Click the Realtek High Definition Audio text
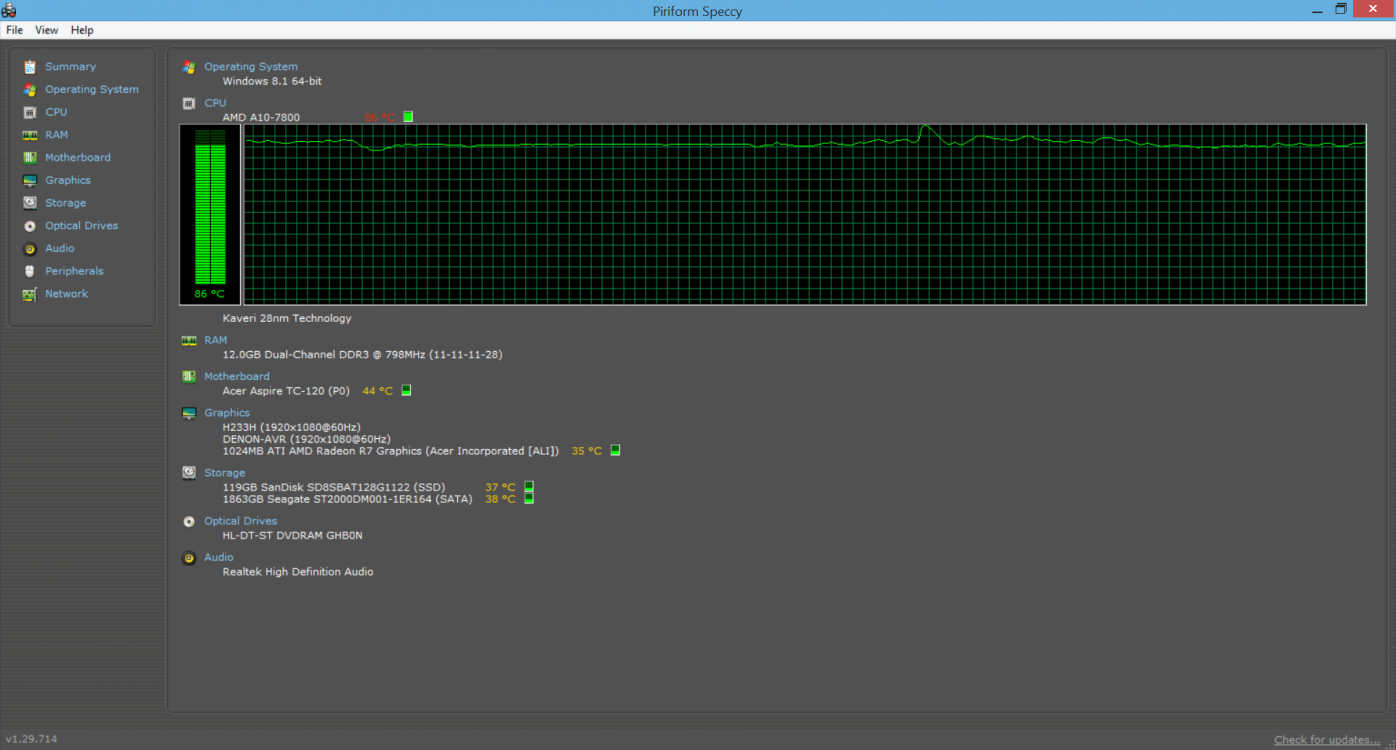This screenshot has height=750, width=1396. click(x=298, y=572)
